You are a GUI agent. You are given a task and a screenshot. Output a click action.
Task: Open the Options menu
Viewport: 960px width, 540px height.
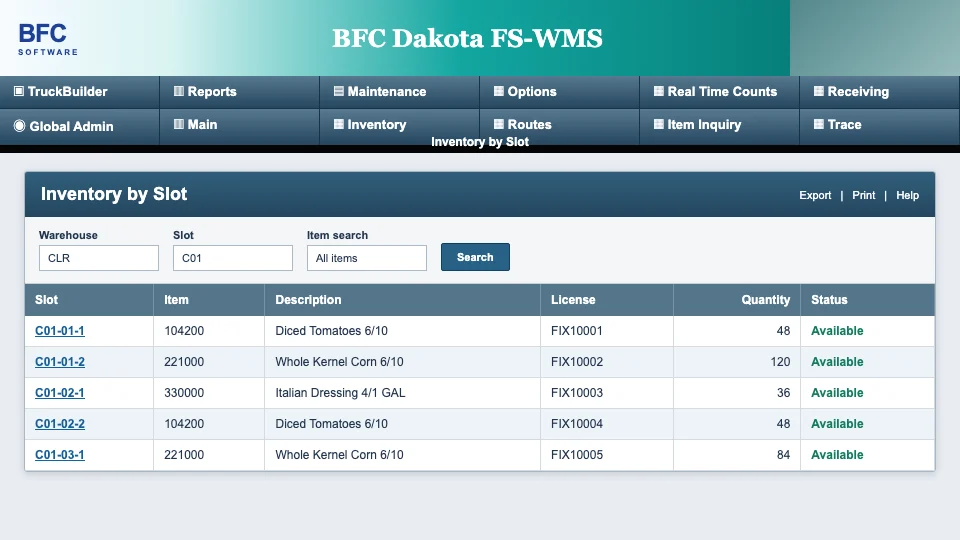560,92
